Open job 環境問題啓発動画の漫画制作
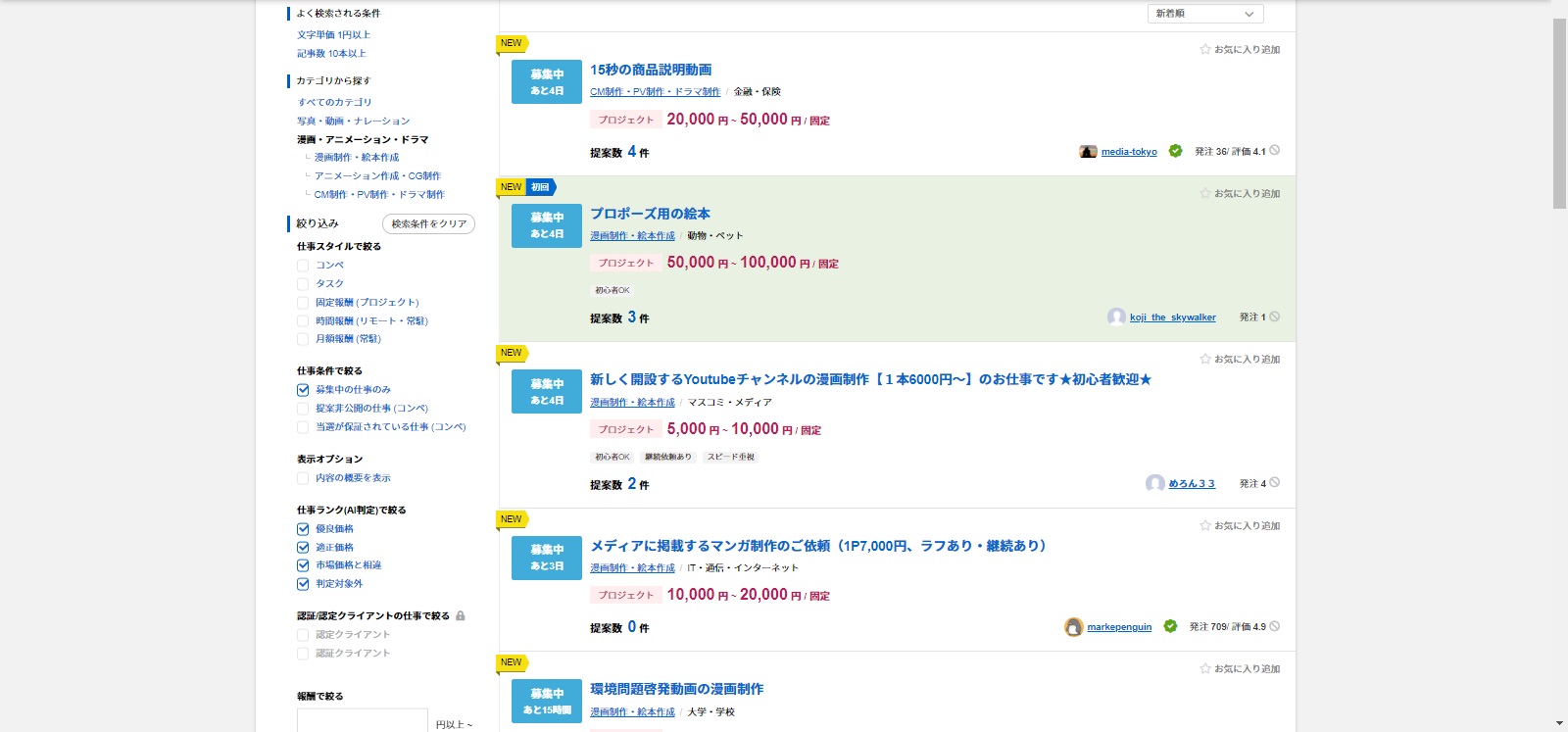This screenshot has height=732, width=1568. tap(676, 689)
